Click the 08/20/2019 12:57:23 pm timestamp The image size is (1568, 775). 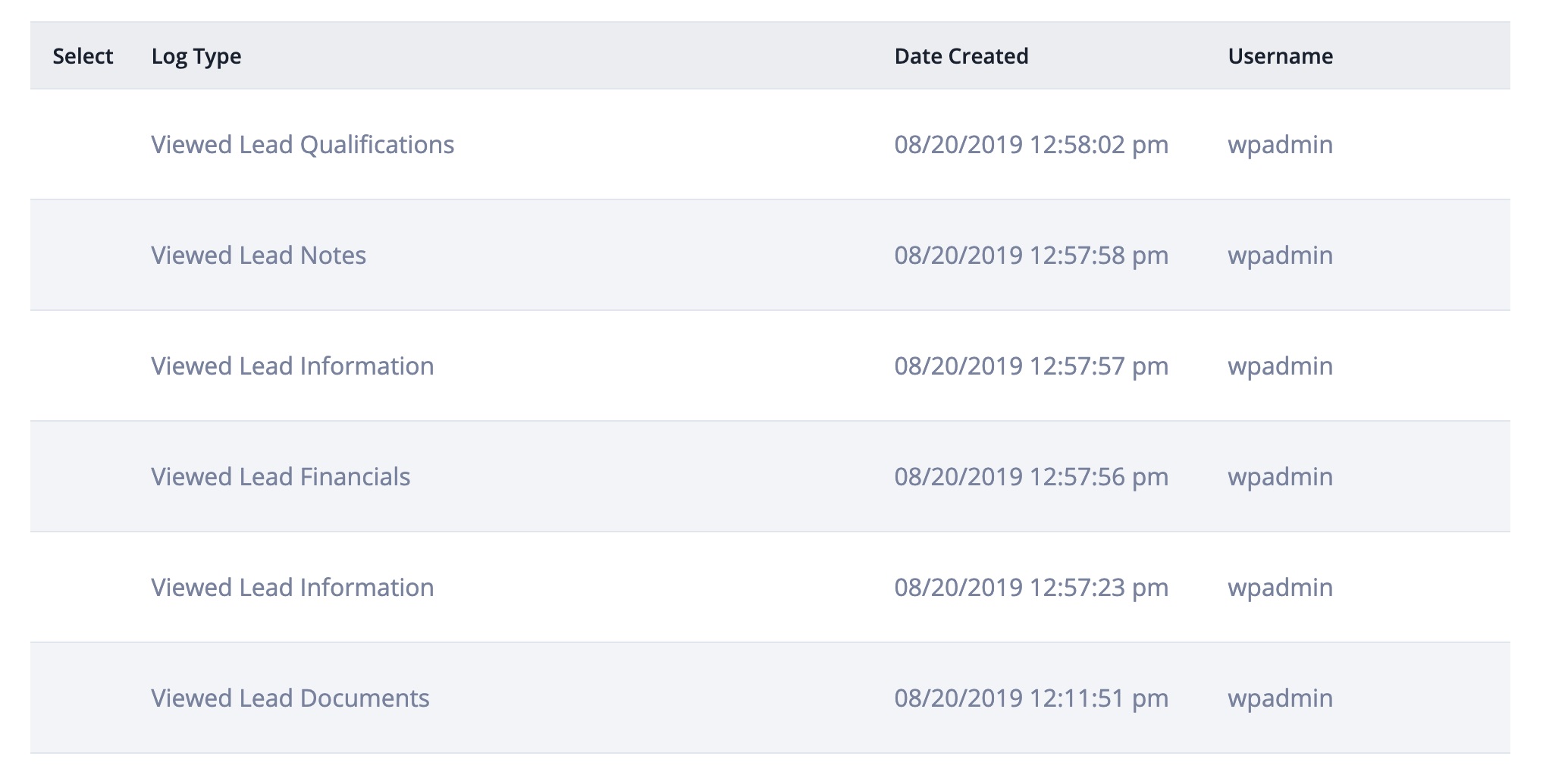tap(1031, 587)
